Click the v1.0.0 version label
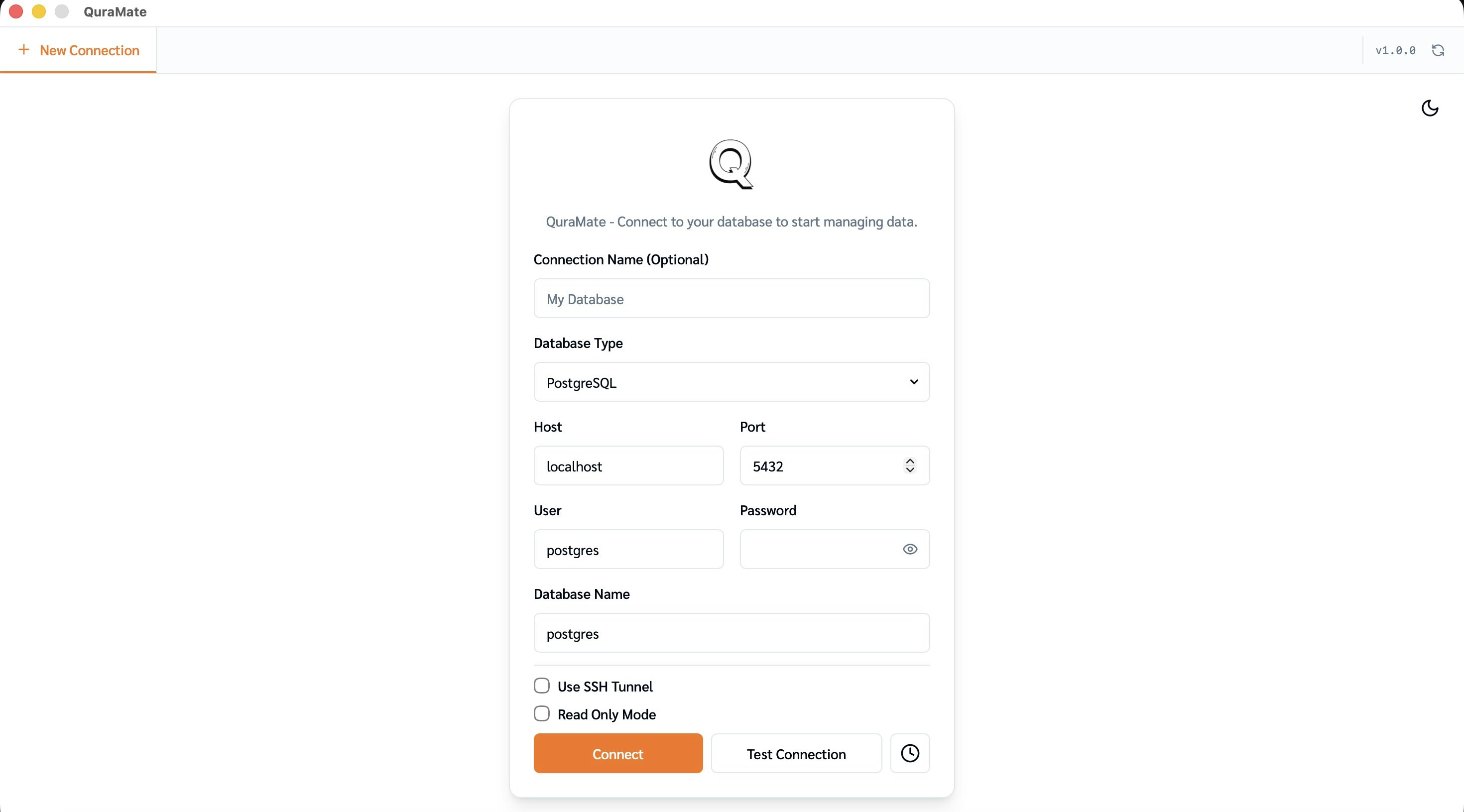 click(x=1395, y=51)
